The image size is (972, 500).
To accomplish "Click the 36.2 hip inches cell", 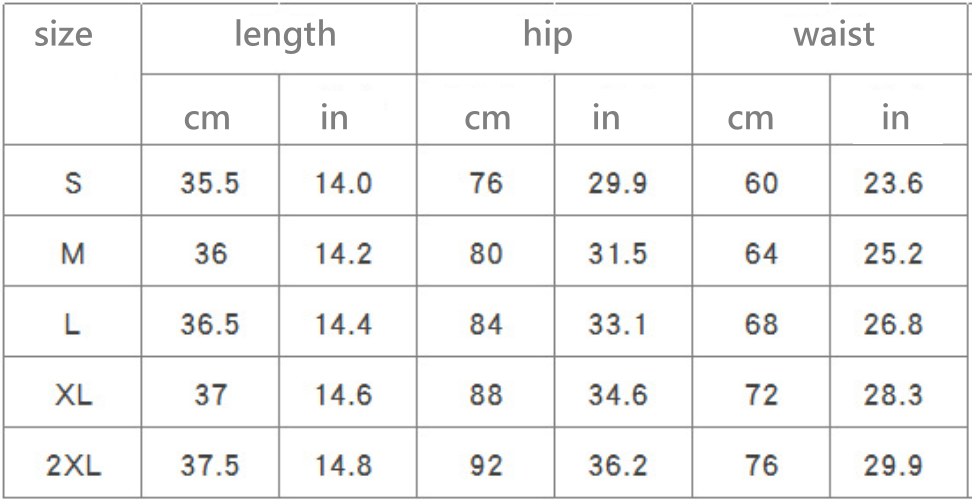I will (617, 465).
